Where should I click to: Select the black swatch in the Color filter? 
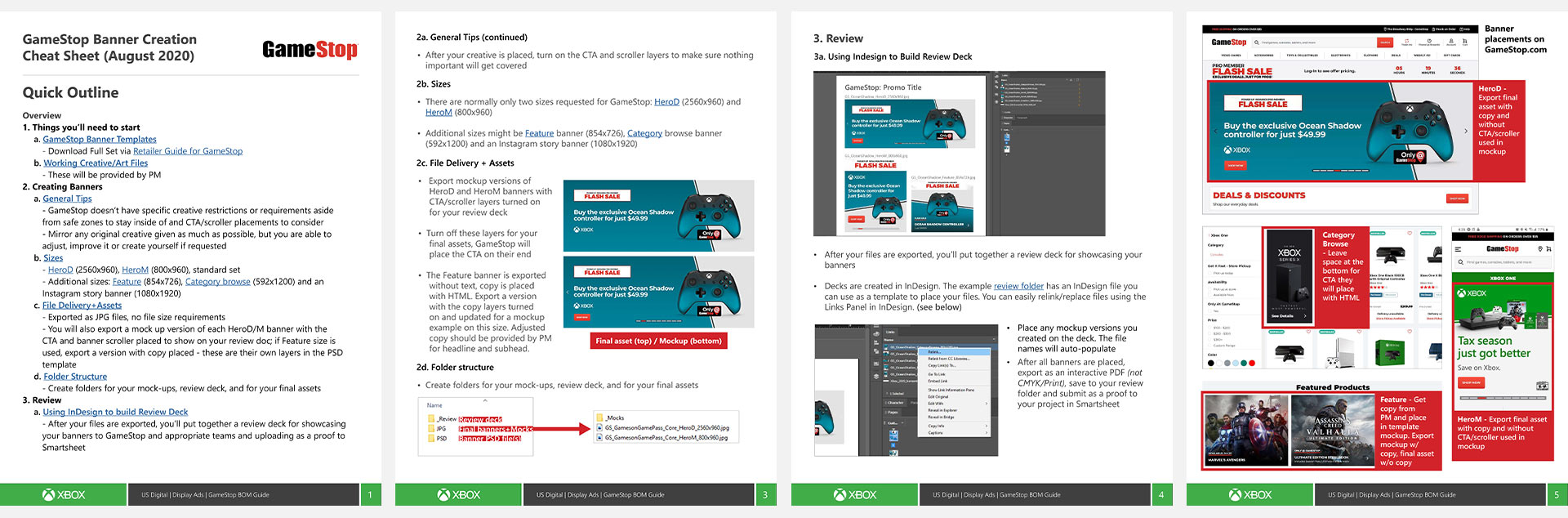[x=1211, y=364]
